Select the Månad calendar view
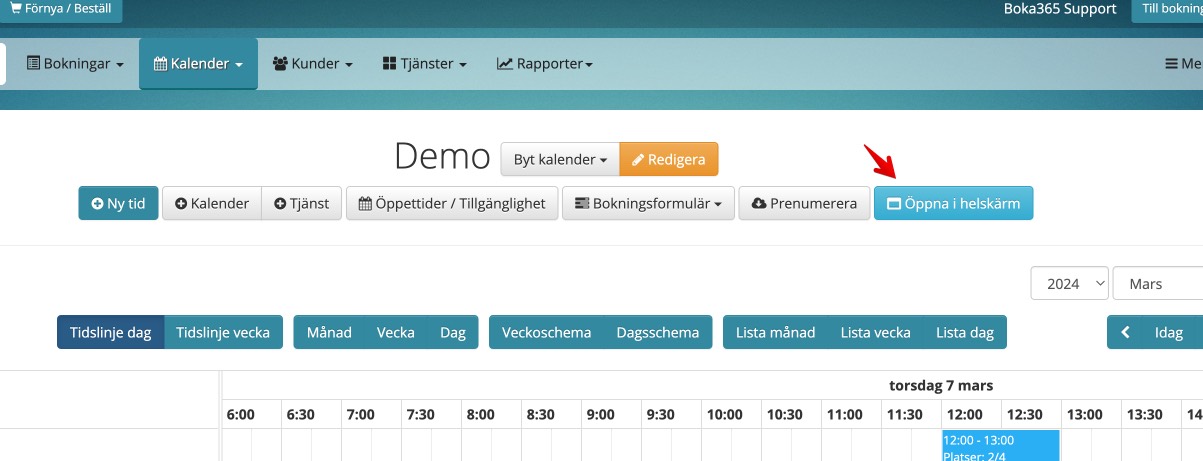The image size is (1203, 461). (x=329, y=332)
